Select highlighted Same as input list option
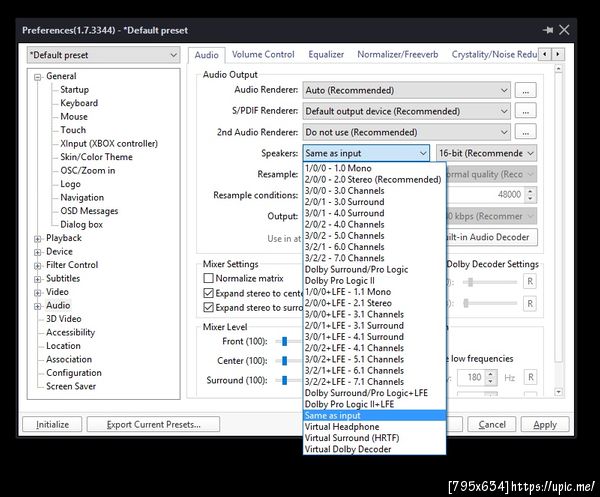600x497 pixels. click(x=374, y=416)
